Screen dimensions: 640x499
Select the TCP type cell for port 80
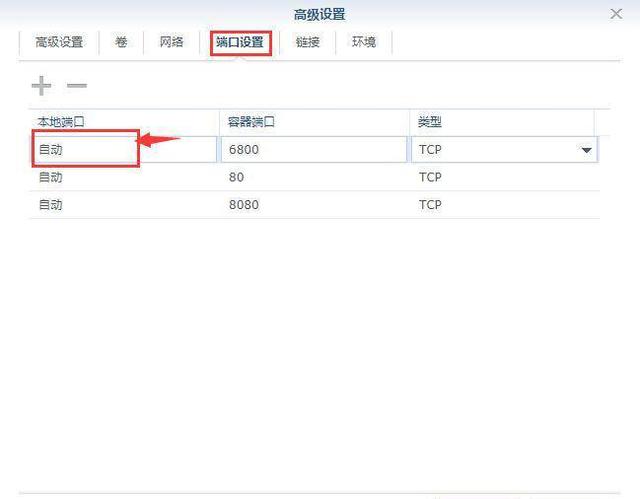coord(504,177)
